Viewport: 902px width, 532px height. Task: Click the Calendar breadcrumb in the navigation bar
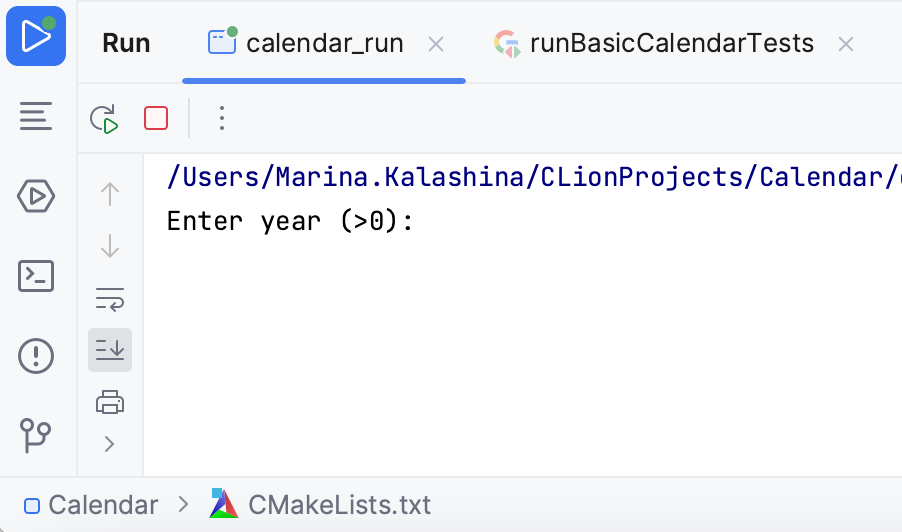tap(102, 505)
